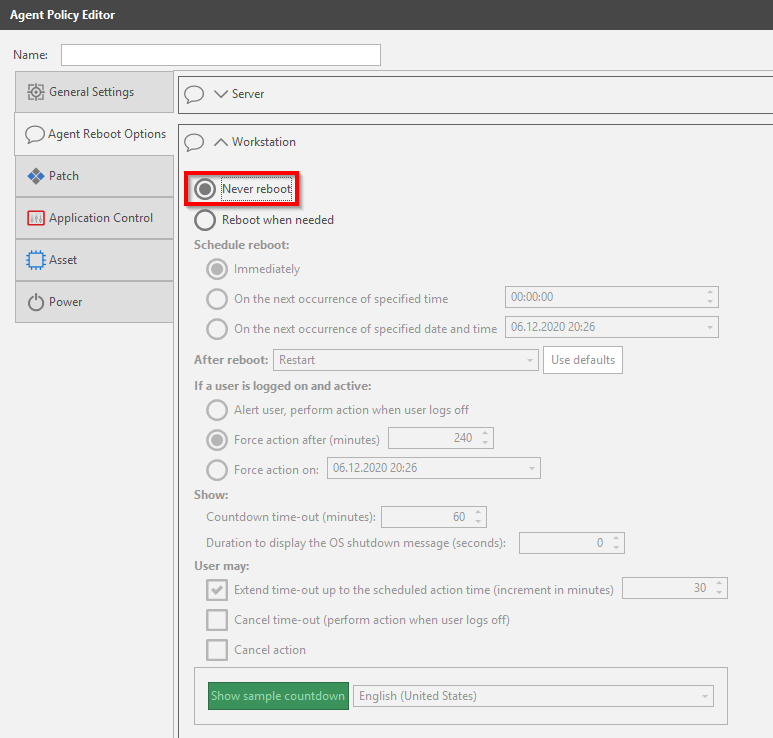Click the Force action after 240 field
The image size is (773, 738).
pyautogui.click(x=441, y=438)
